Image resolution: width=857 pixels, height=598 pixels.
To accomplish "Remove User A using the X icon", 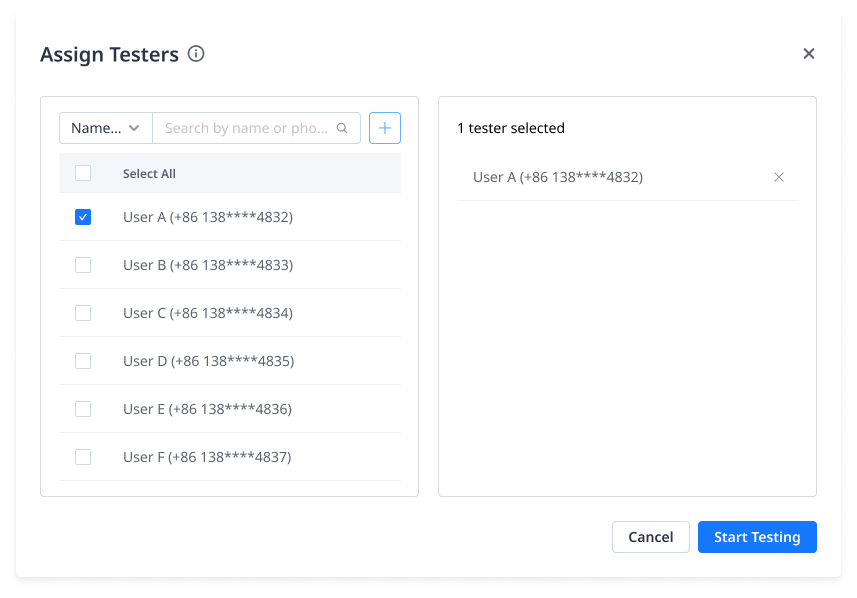I will (779, 177).
